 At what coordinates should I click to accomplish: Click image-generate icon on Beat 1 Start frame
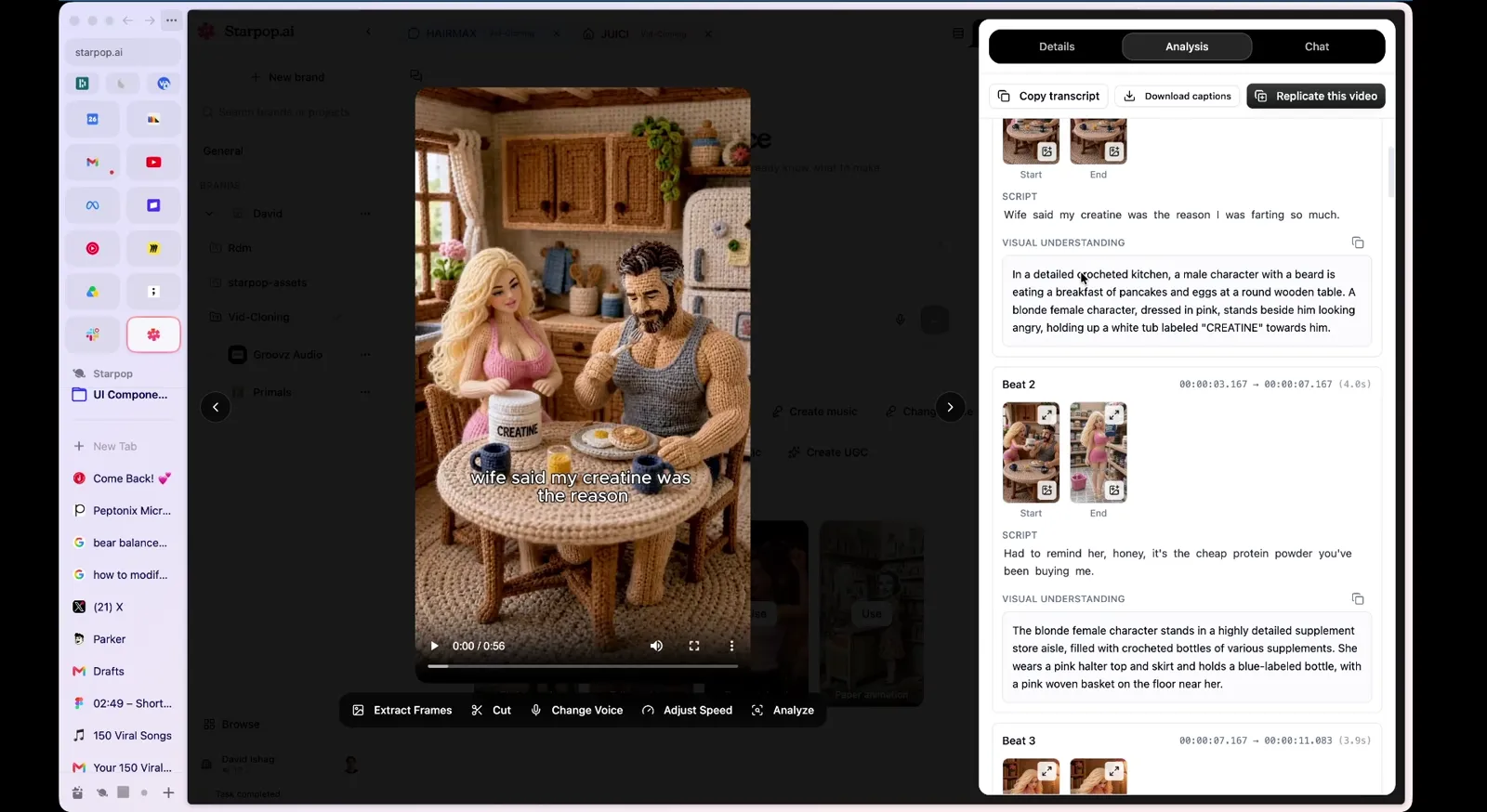point(1047,151)
